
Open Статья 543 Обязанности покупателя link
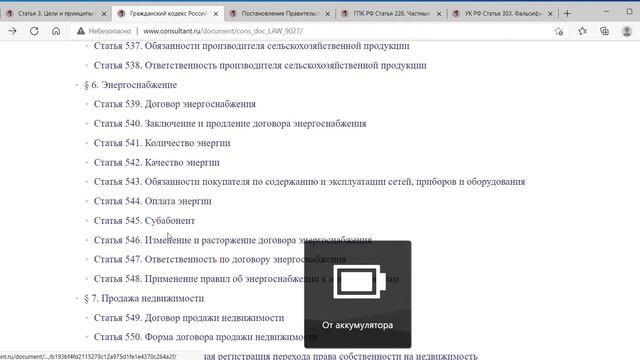309,182
